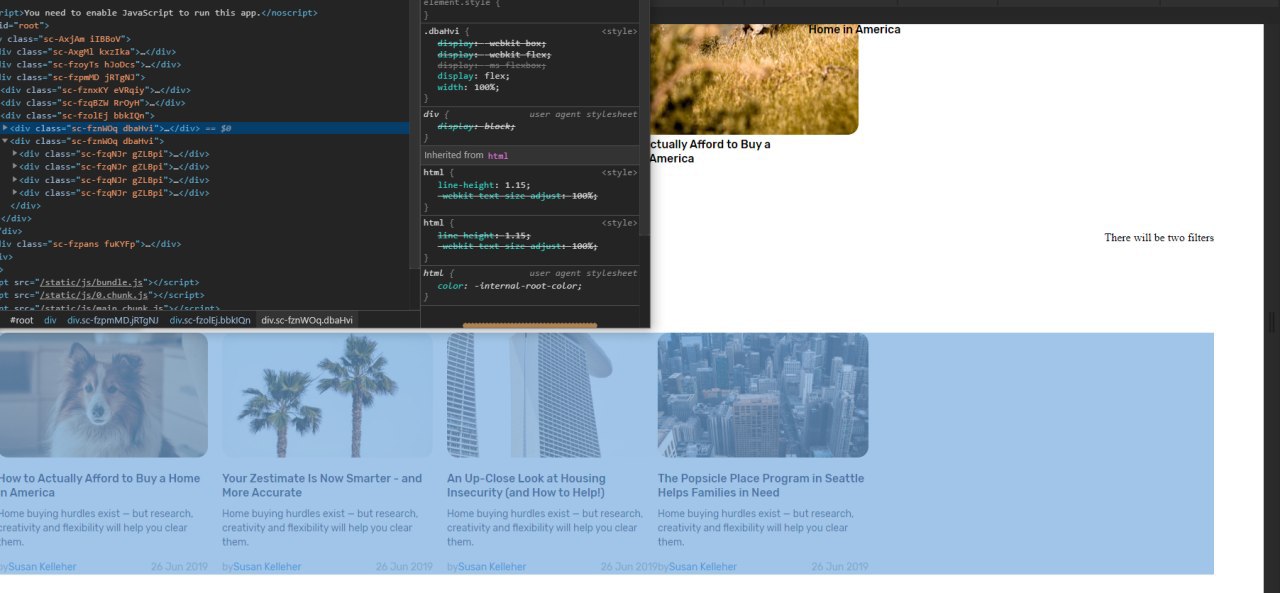The width and height of the screenshot is (1280, 593).
Task: Open the style source link of .dbaHvi rule
Action: (x=619, y=32)
